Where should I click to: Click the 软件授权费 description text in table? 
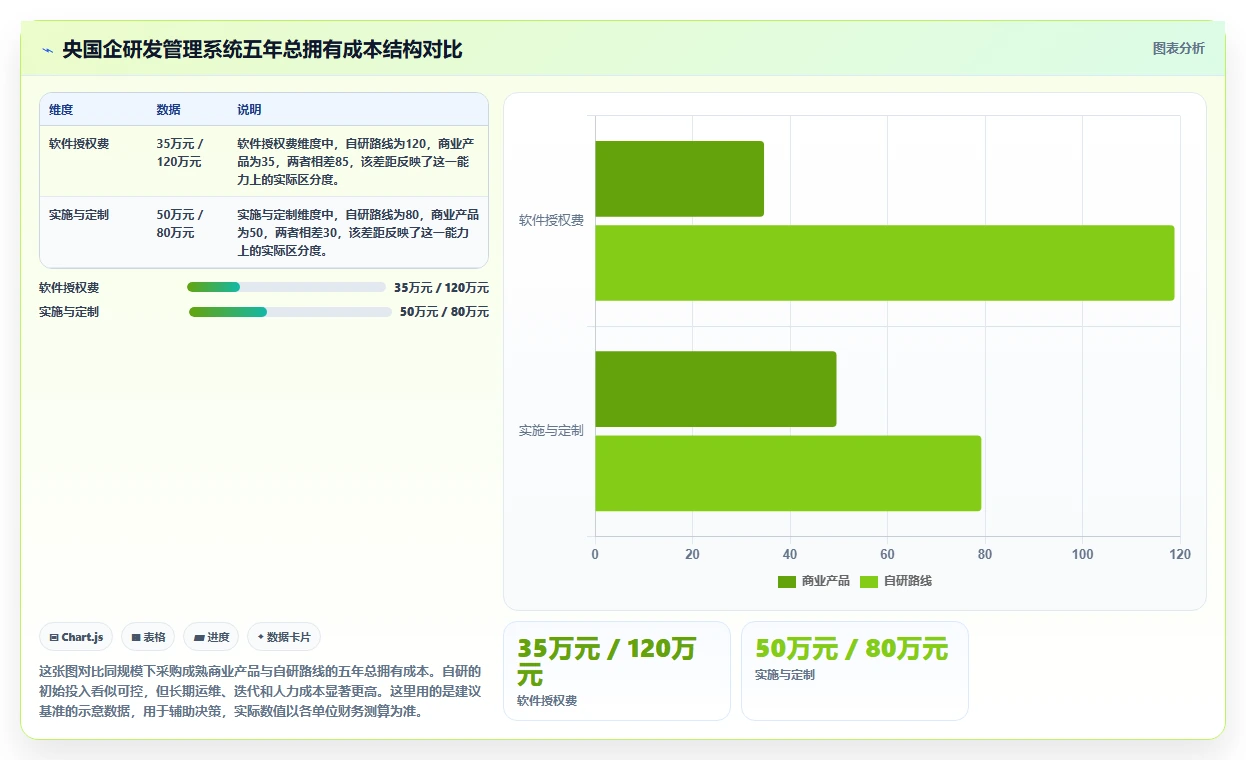coord(358,162)
